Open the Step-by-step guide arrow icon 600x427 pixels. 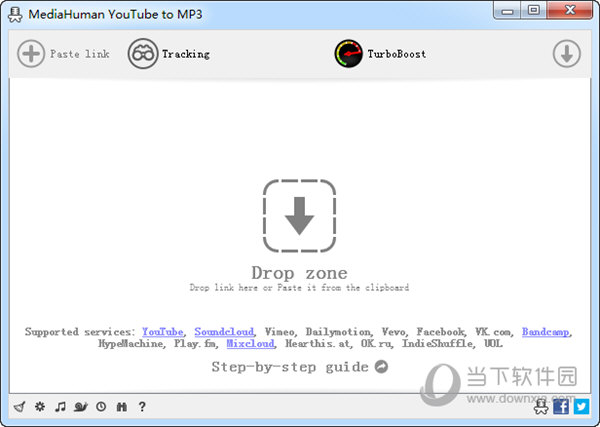click(381, 367)
